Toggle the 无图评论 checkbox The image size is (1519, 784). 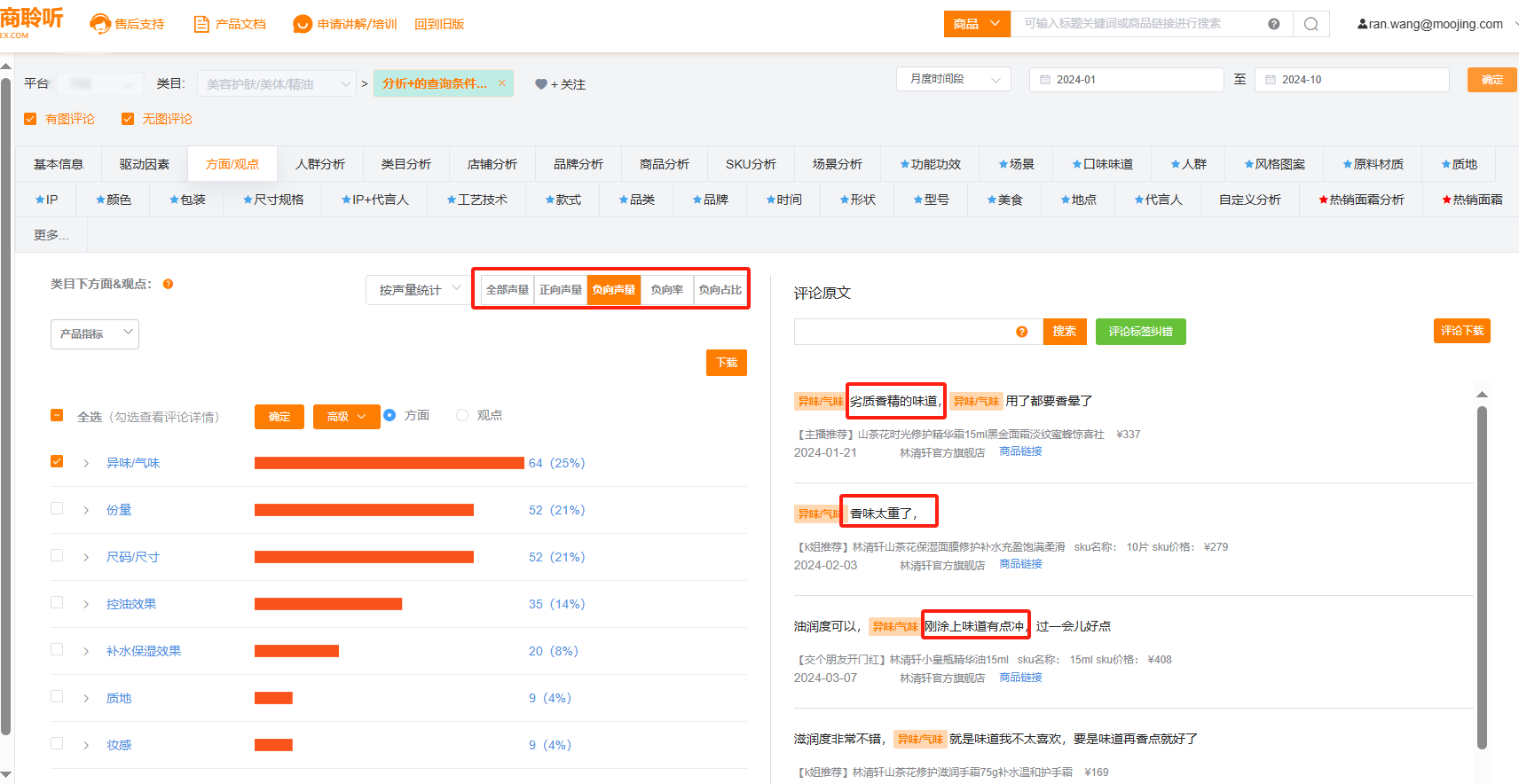pyautogui.click(x=128, y=119)
